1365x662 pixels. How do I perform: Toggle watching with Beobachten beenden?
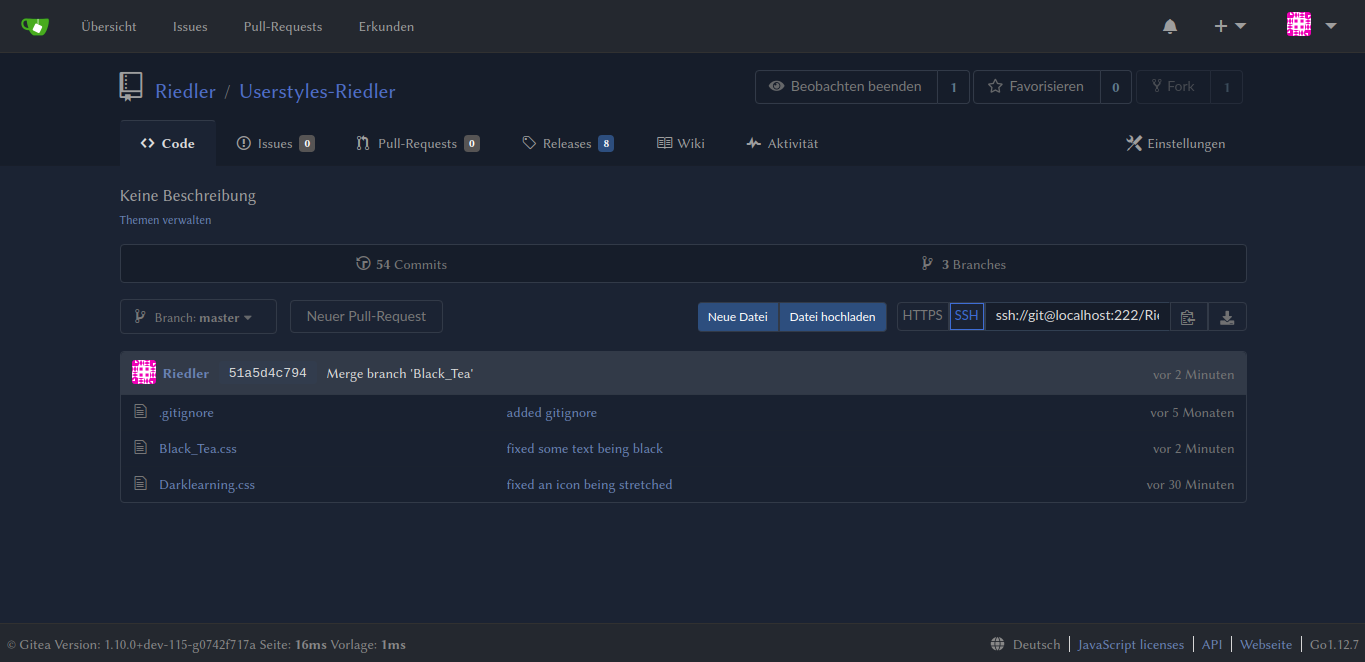tap(846, 87)
